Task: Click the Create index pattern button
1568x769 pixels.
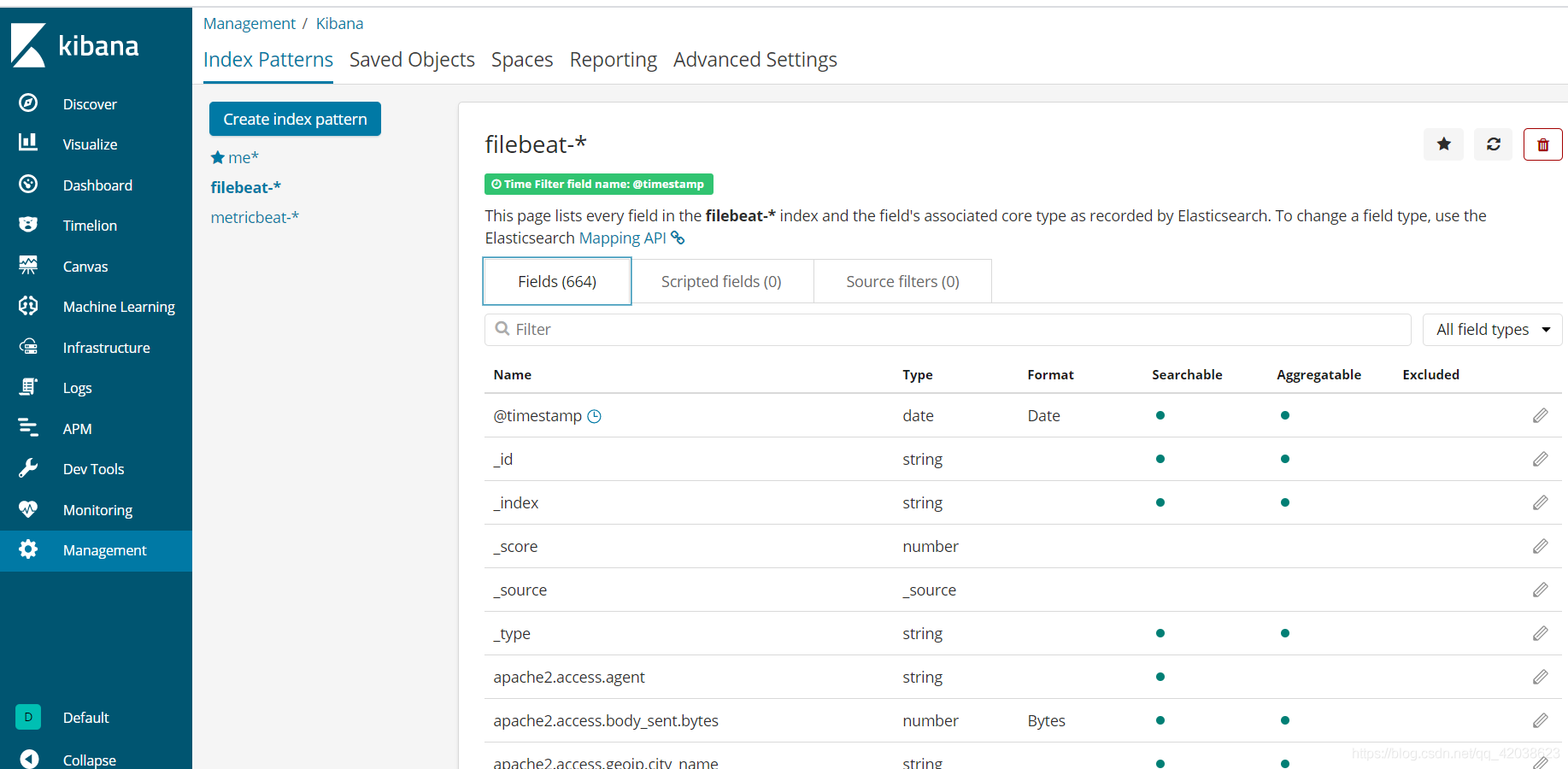Action: [x=295, y=119]
